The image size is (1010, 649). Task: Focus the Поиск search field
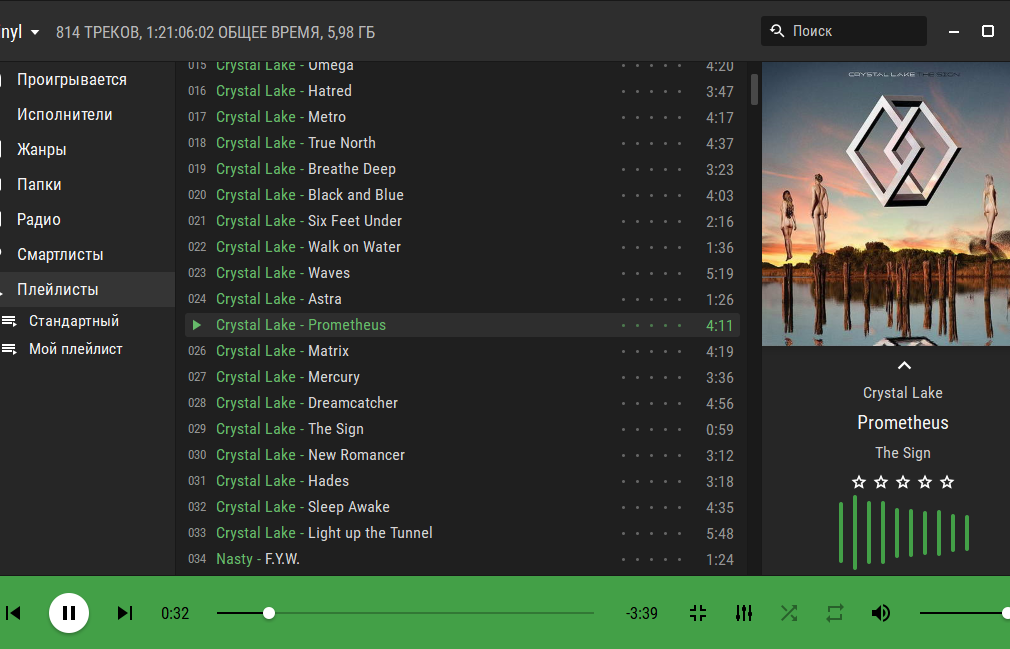pyautogui.click(x=844, y=31)
